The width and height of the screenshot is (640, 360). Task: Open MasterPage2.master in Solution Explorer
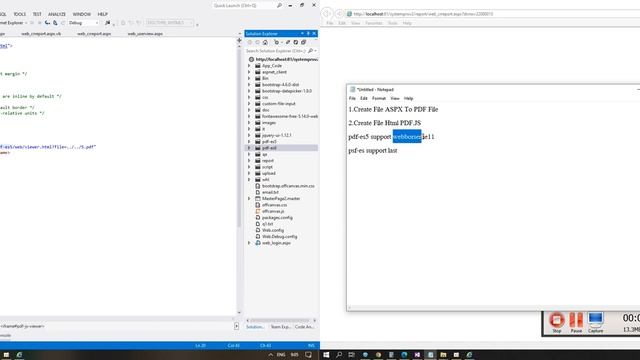pos(280,199)
